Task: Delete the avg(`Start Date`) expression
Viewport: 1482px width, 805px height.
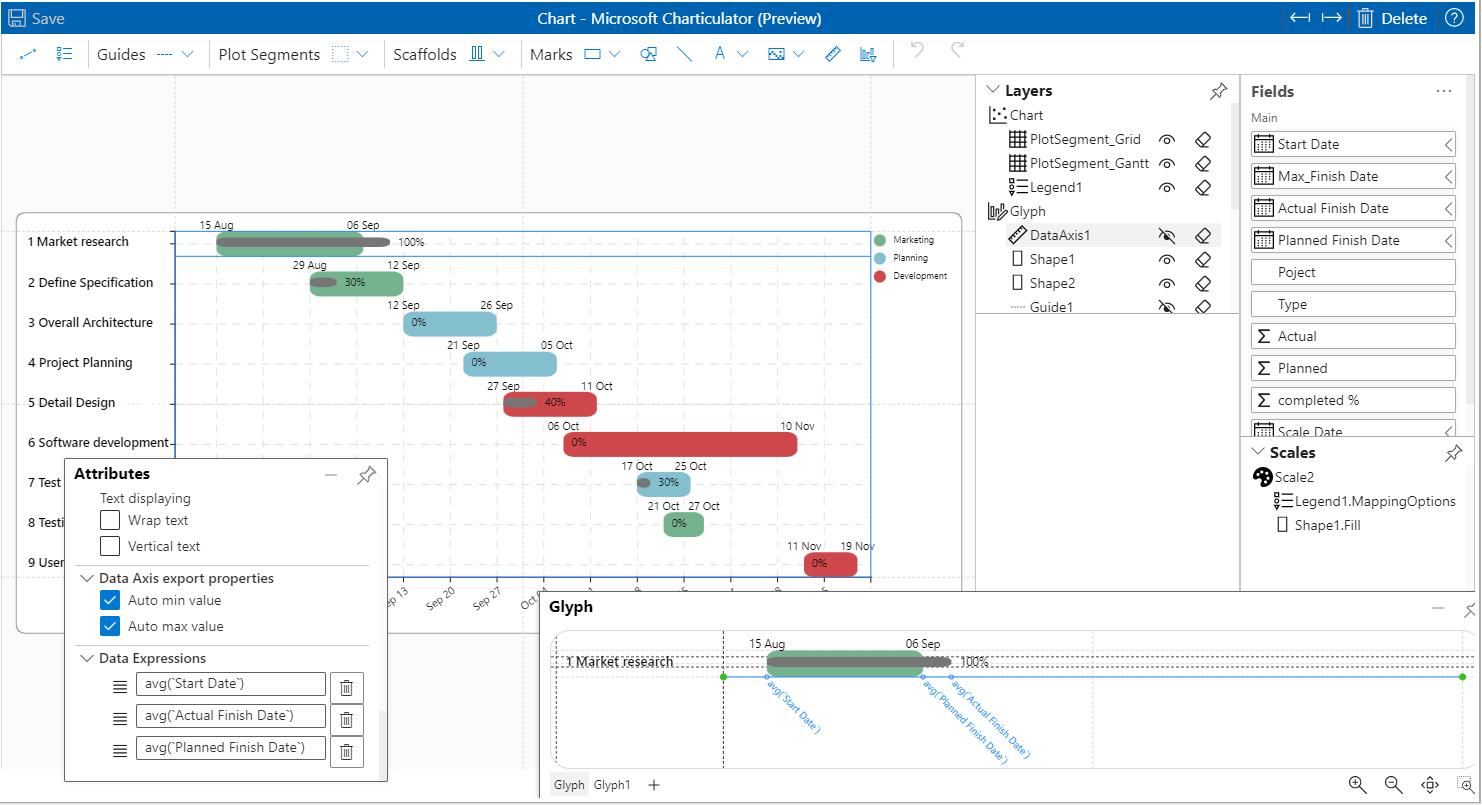Action: 346,688
